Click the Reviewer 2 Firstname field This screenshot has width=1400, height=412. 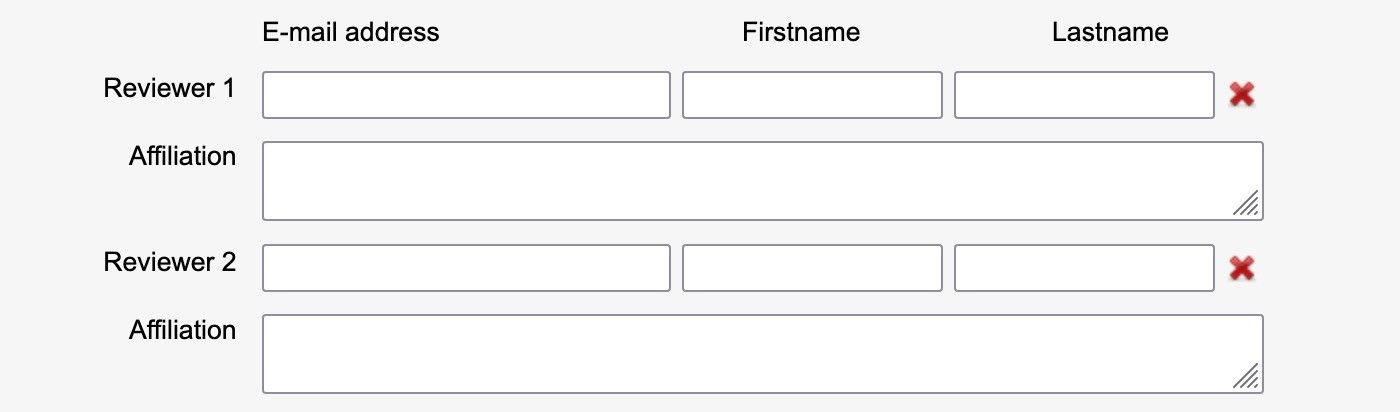click(x=812, y=268)
